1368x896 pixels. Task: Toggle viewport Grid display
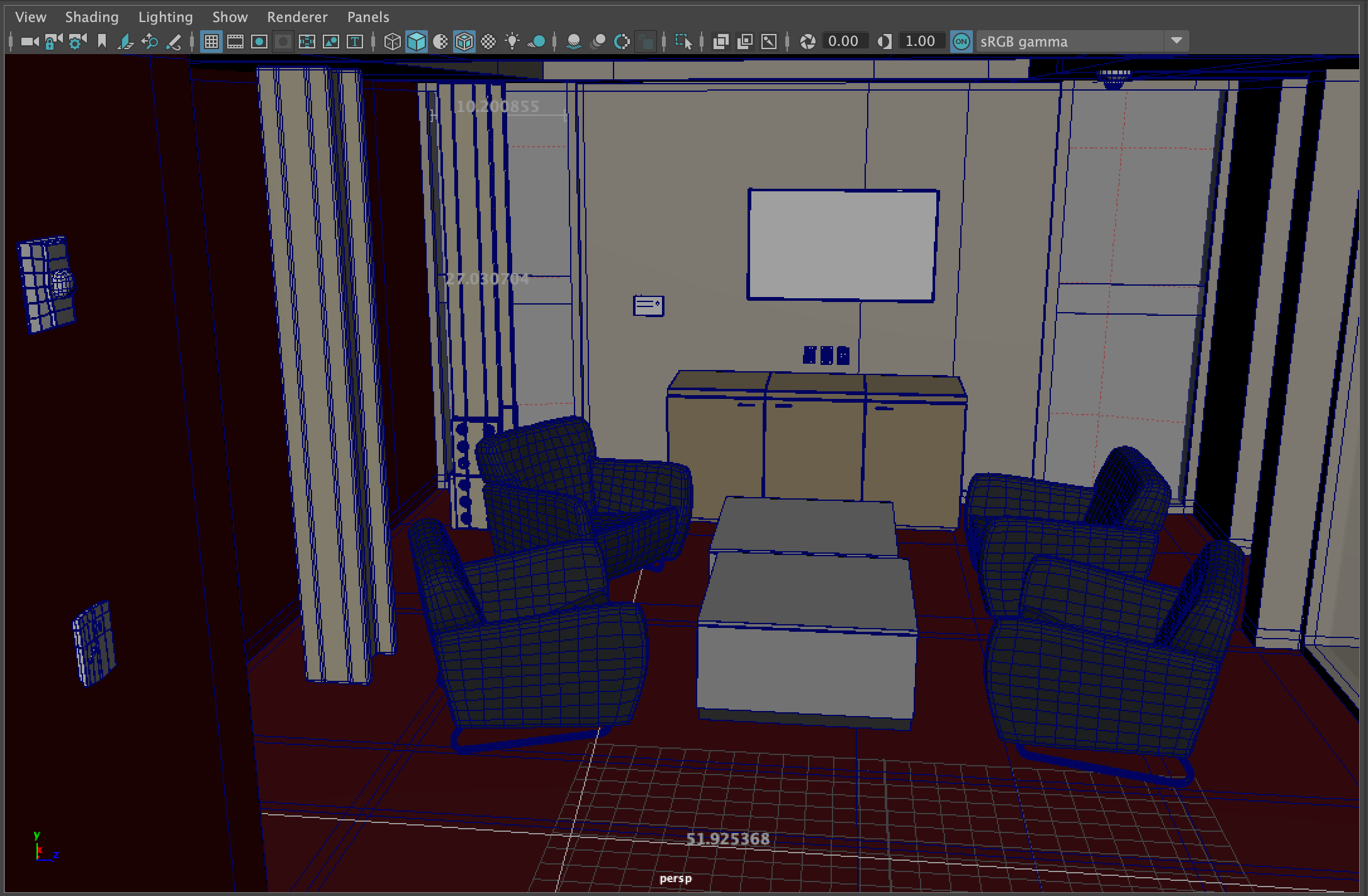click(211, 42)
